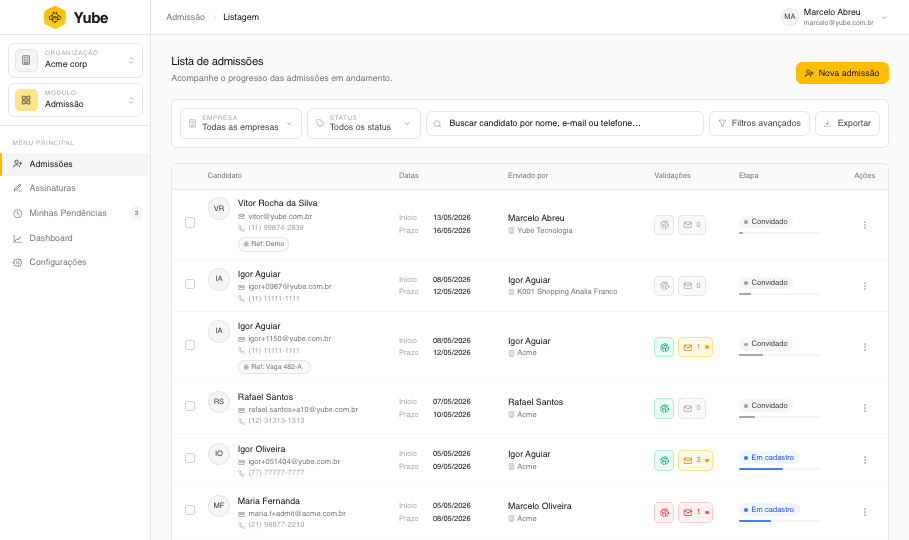Click the red fingerprint validation icon for Maria Fernanda
The width and height of the screenshot is (909, 540).
(664, 512)
